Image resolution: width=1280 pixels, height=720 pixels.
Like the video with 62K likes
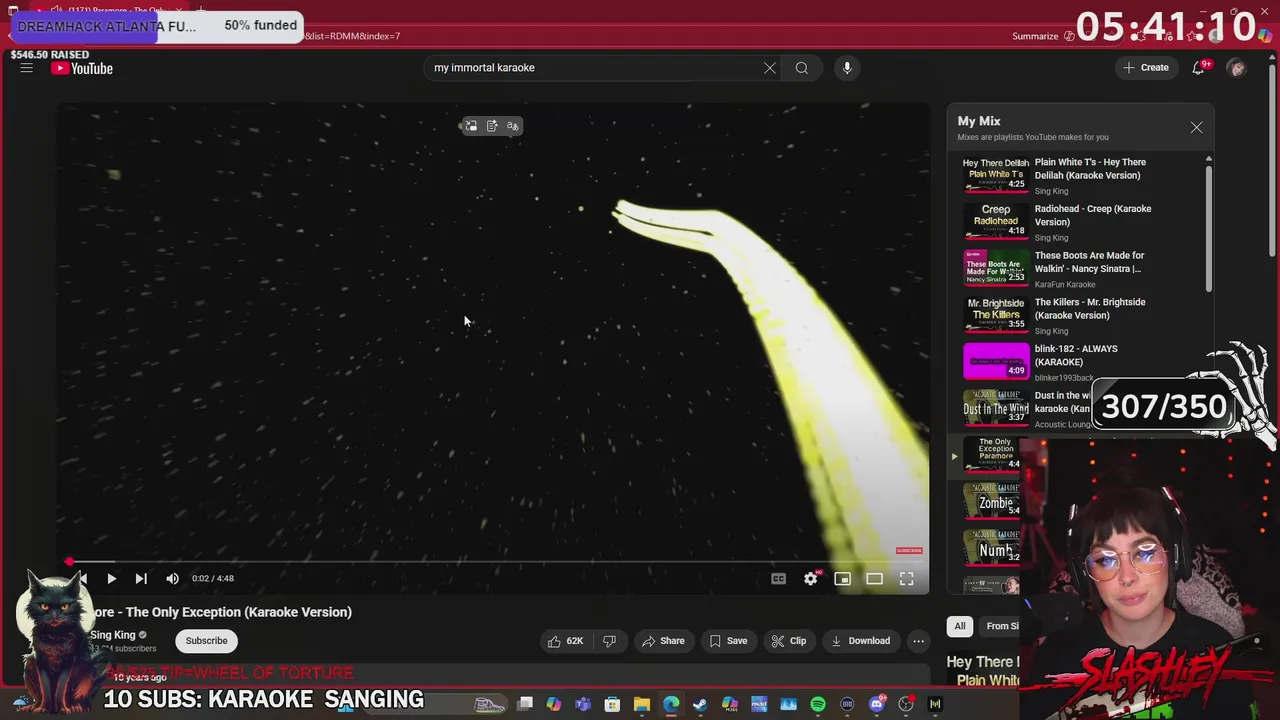coord(565,641)
